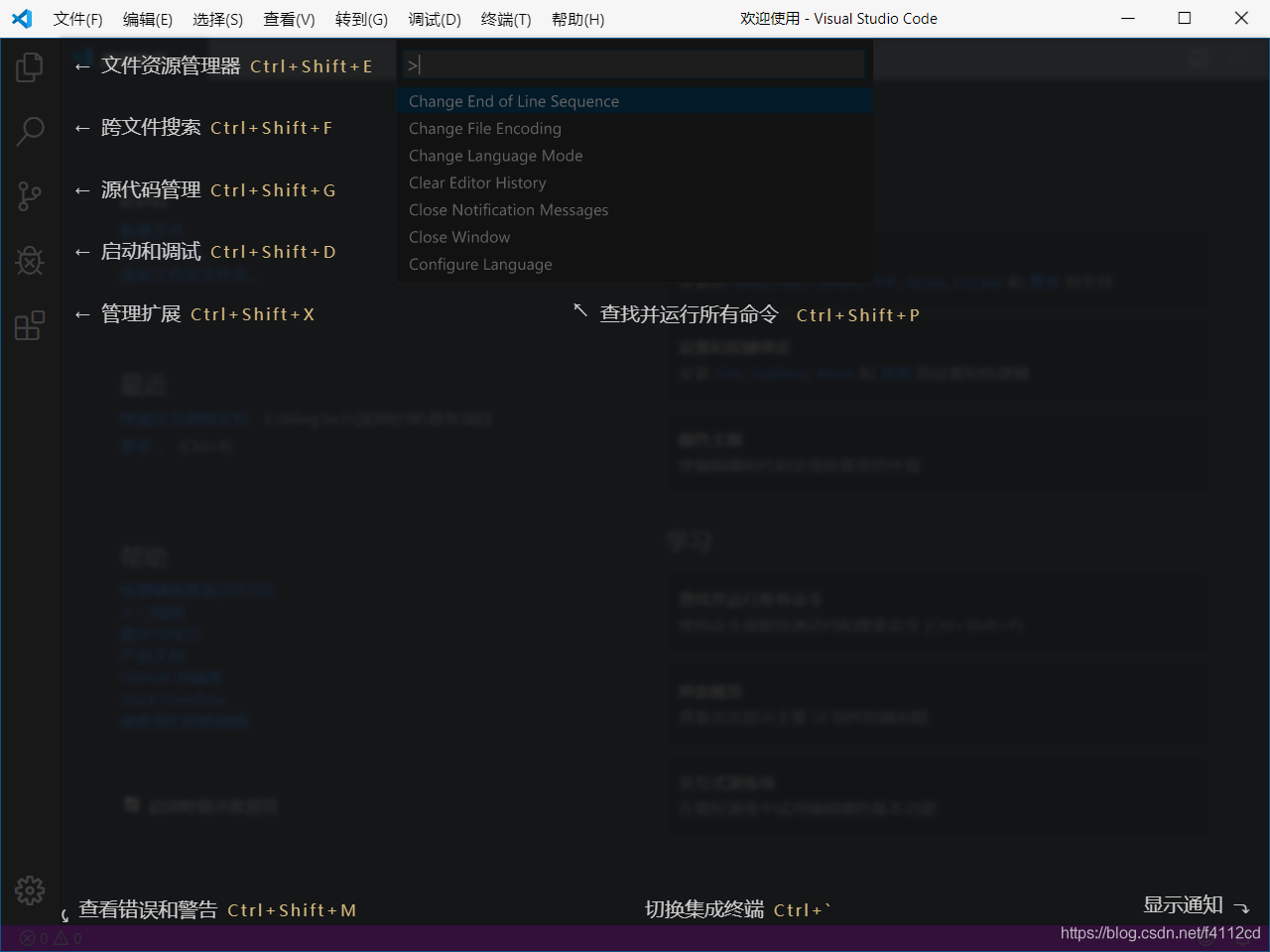This screenshot has width=1270, height=952.
Task: Open the 终端(T) menu
Action: 506,19
